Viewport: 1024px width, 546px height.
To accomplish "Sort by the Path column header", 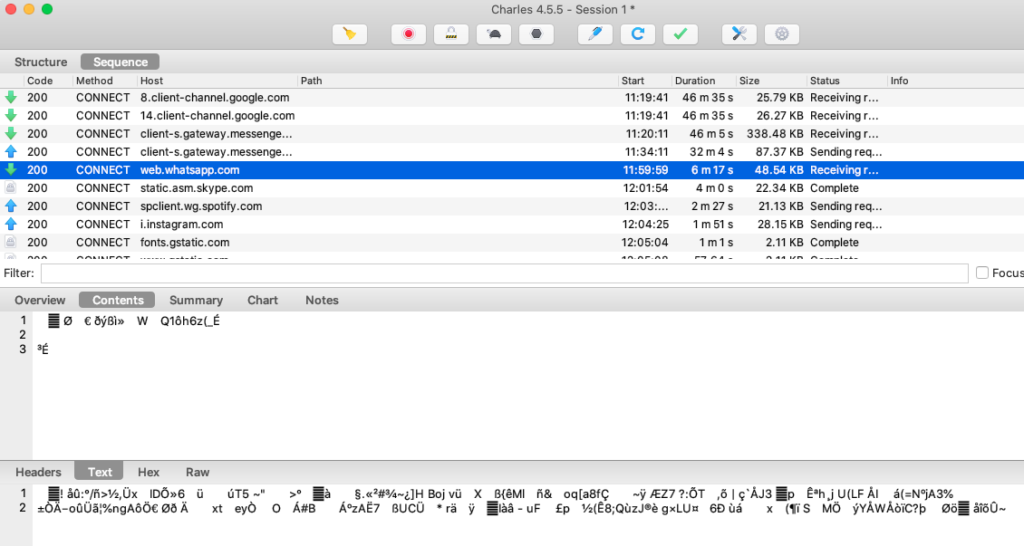I will [x=312, y=81].
